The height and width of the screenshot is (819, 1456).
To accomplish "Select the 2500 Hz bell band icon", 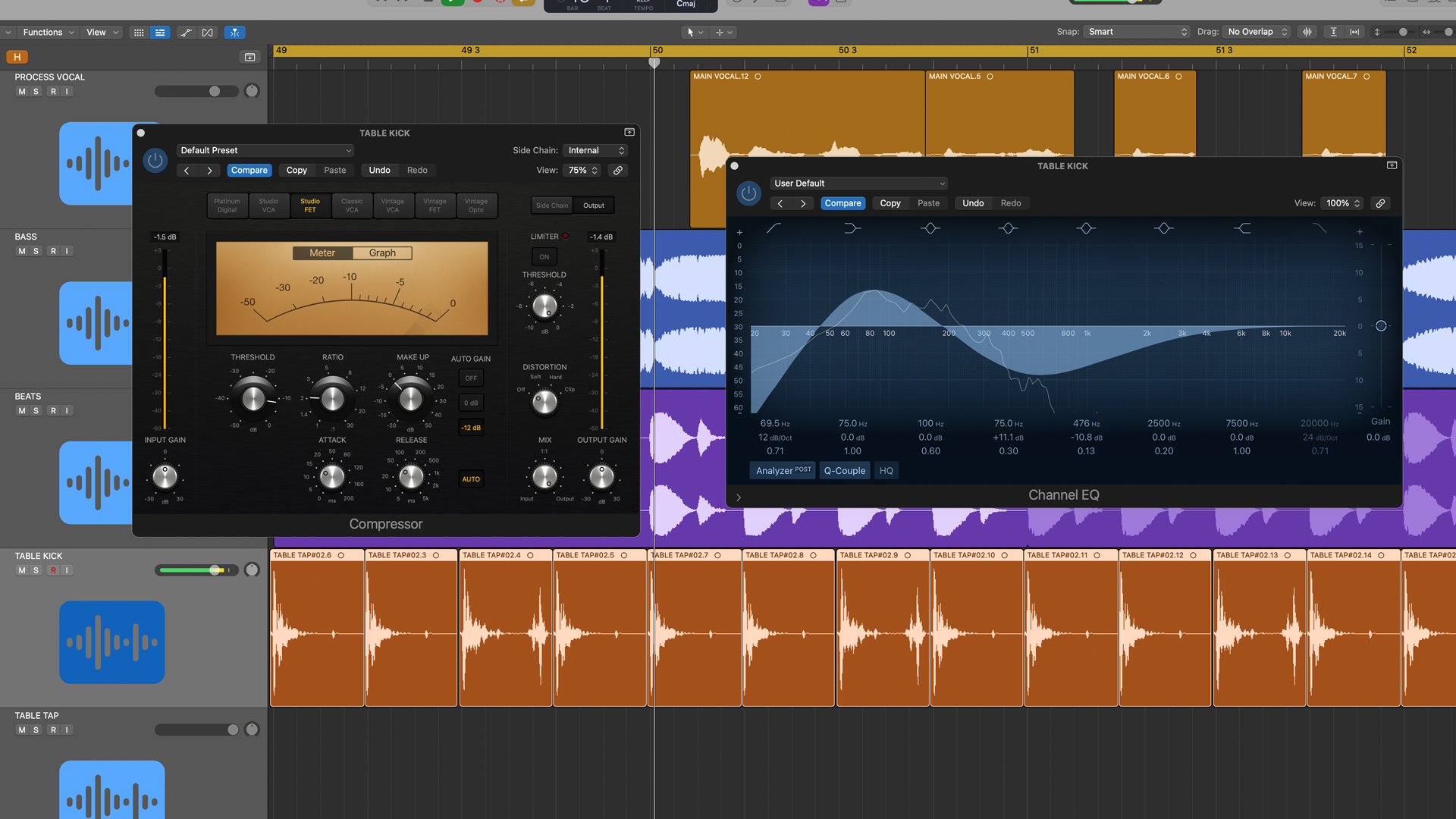I will tap(1164, 228).
